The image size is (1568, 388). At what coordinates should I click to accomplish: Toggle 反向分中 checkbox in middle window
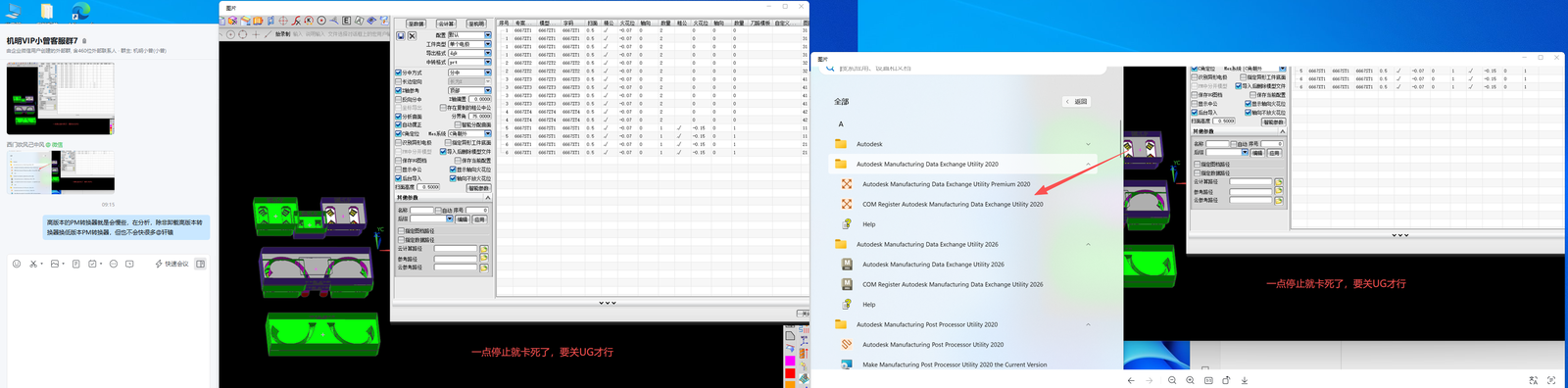pos(399,99)
